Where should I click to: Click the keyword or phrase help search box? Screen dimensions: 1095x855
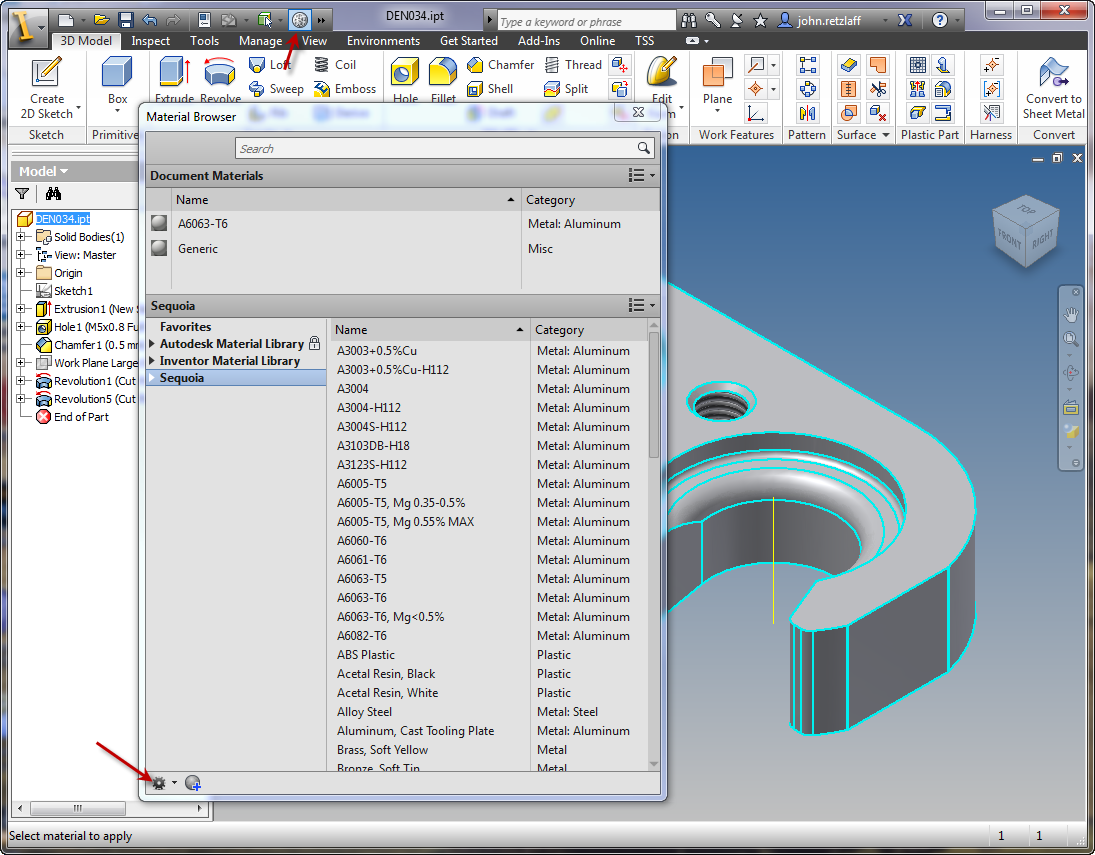pos(586,21)
